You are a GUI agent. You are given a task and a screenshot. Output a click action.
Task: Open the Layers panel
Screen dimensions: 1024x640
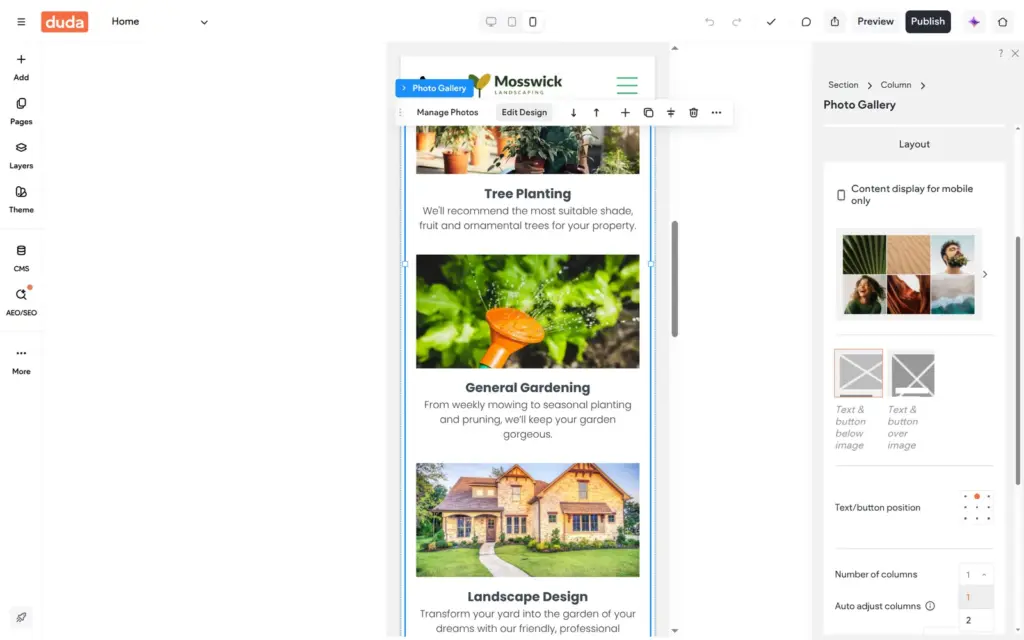click(21, 155)
